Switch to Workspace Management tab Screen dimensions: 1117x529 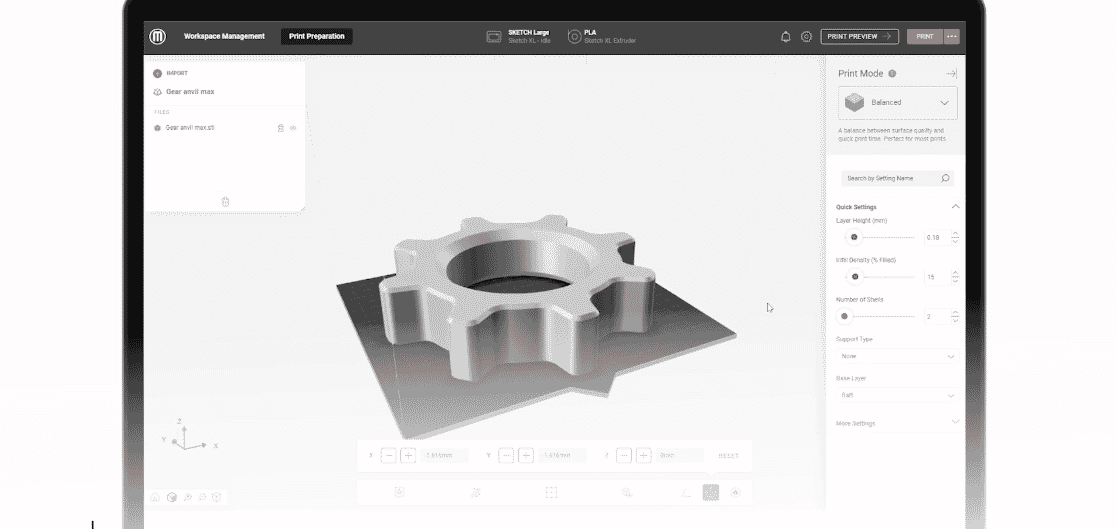224,37
